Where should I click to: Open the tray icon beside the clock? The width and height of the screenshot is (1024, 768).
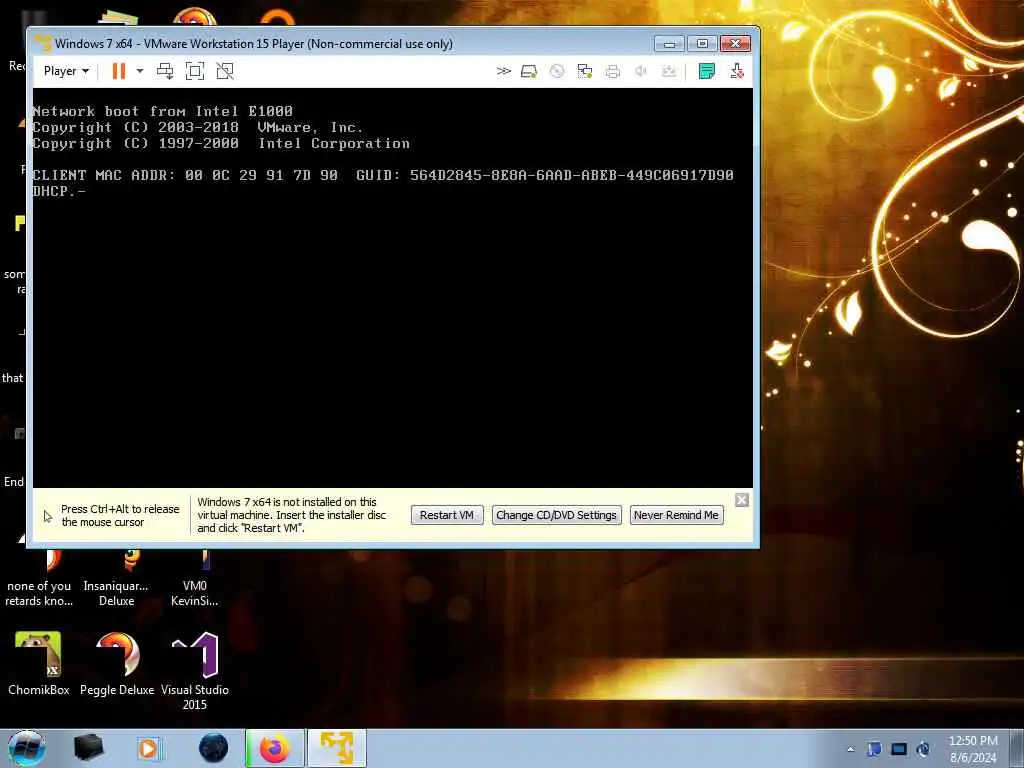point(923,749)
